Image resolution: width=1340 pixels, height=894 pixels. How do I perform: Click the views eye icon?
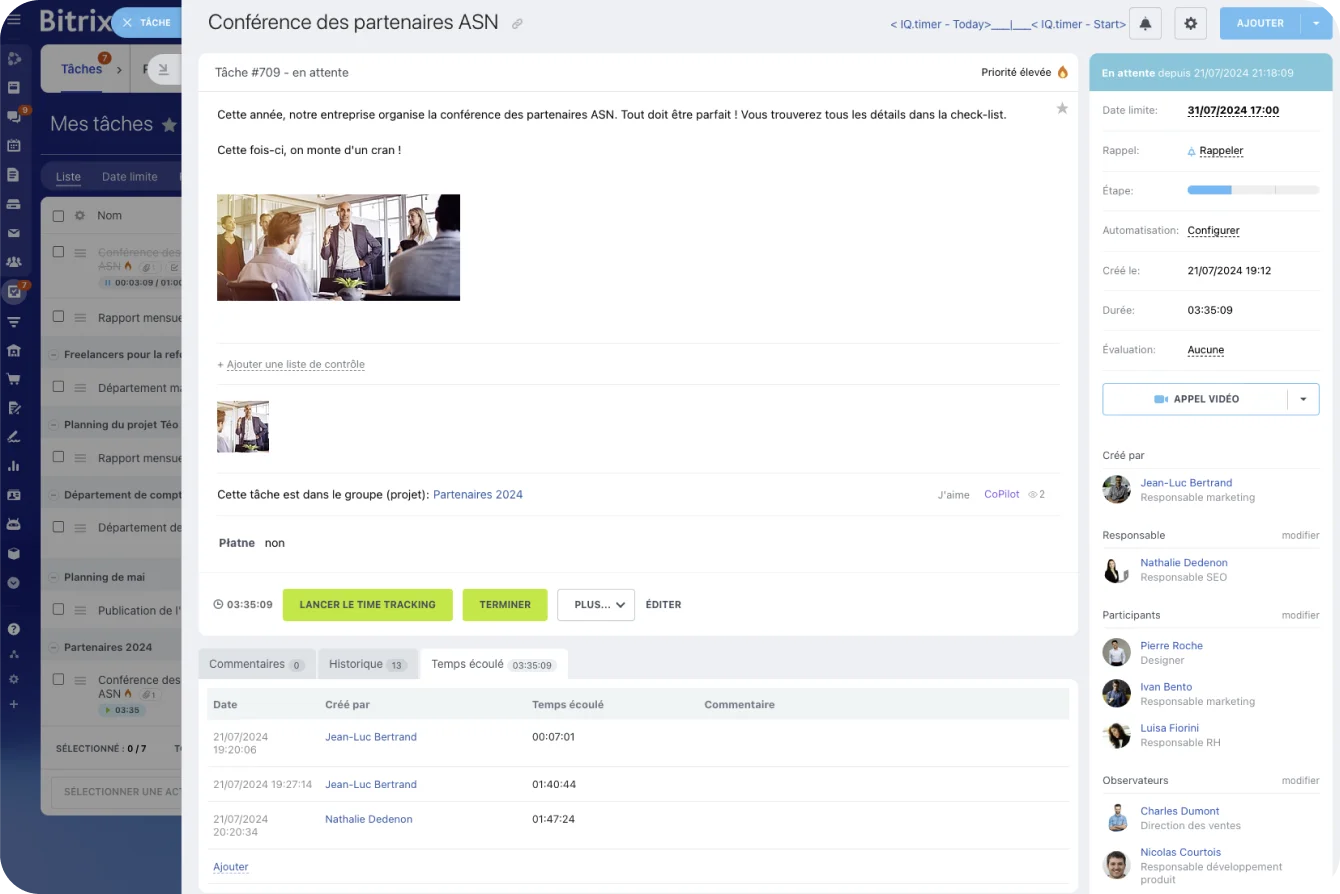point(1033,494)
